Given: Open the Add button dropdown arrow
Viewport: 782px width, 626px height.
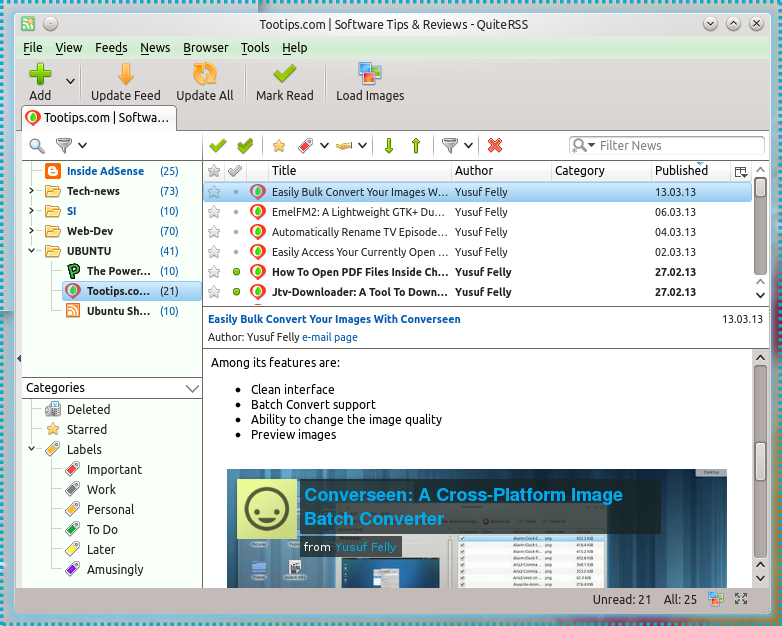Looking at the screenshot, I should coord(70,81).
